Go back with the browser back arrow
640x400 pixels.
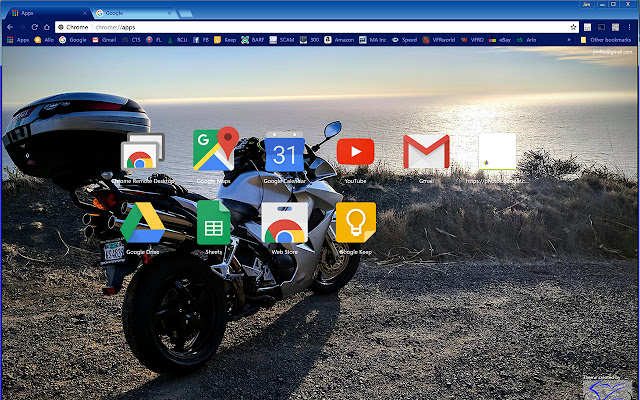[10, 27]
